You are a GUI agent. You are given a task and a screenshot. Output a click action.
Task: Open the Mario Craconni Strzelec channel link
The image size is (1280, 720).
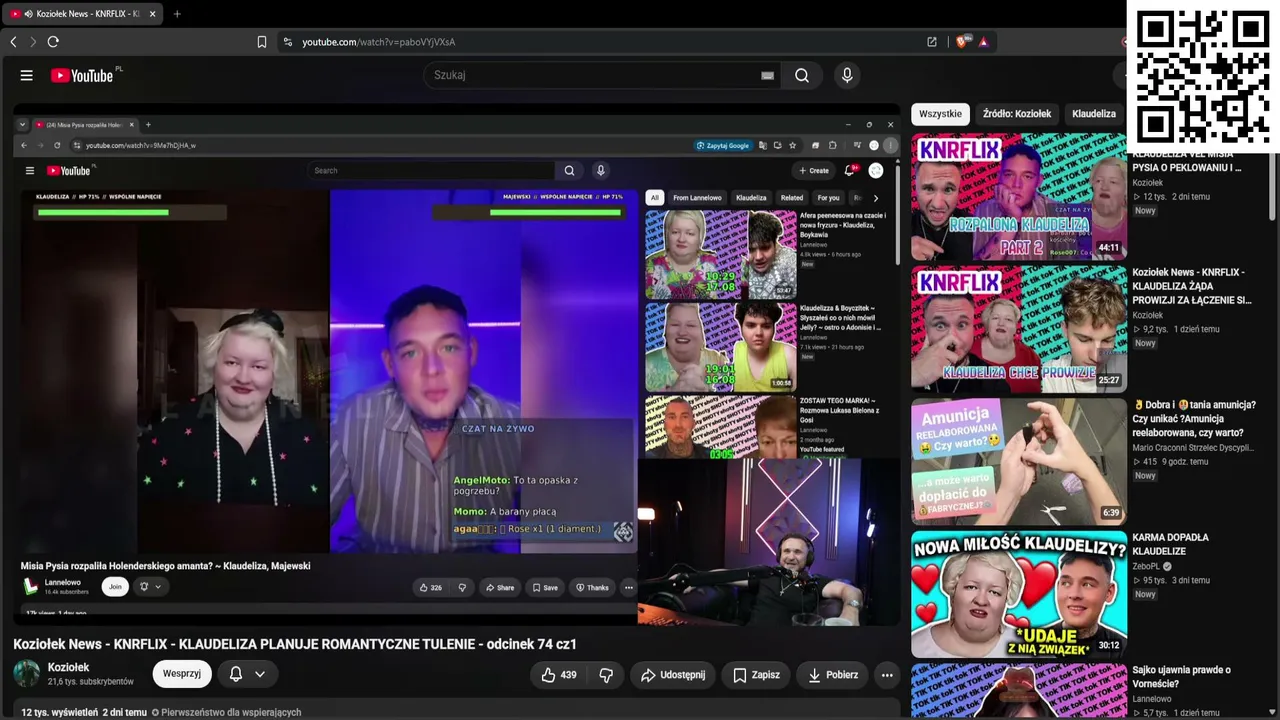[1192, 448]
